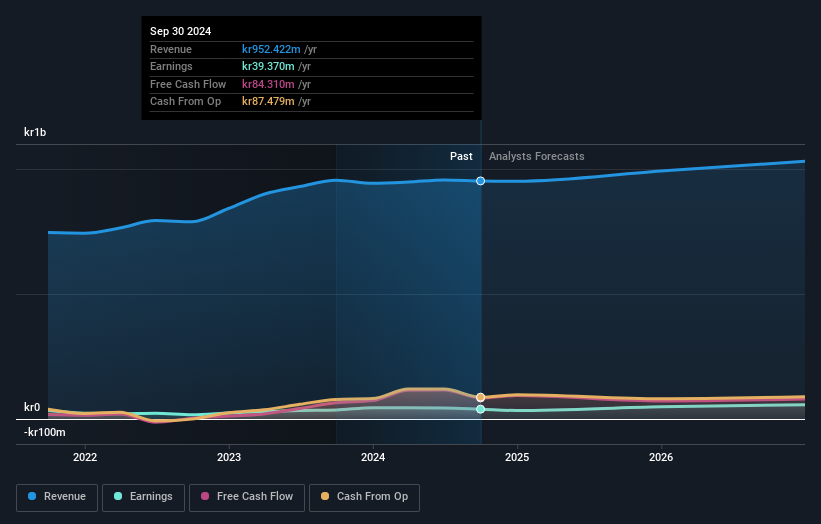
Task: Toggle the Earnings legend button
Action: click(143, 497)
